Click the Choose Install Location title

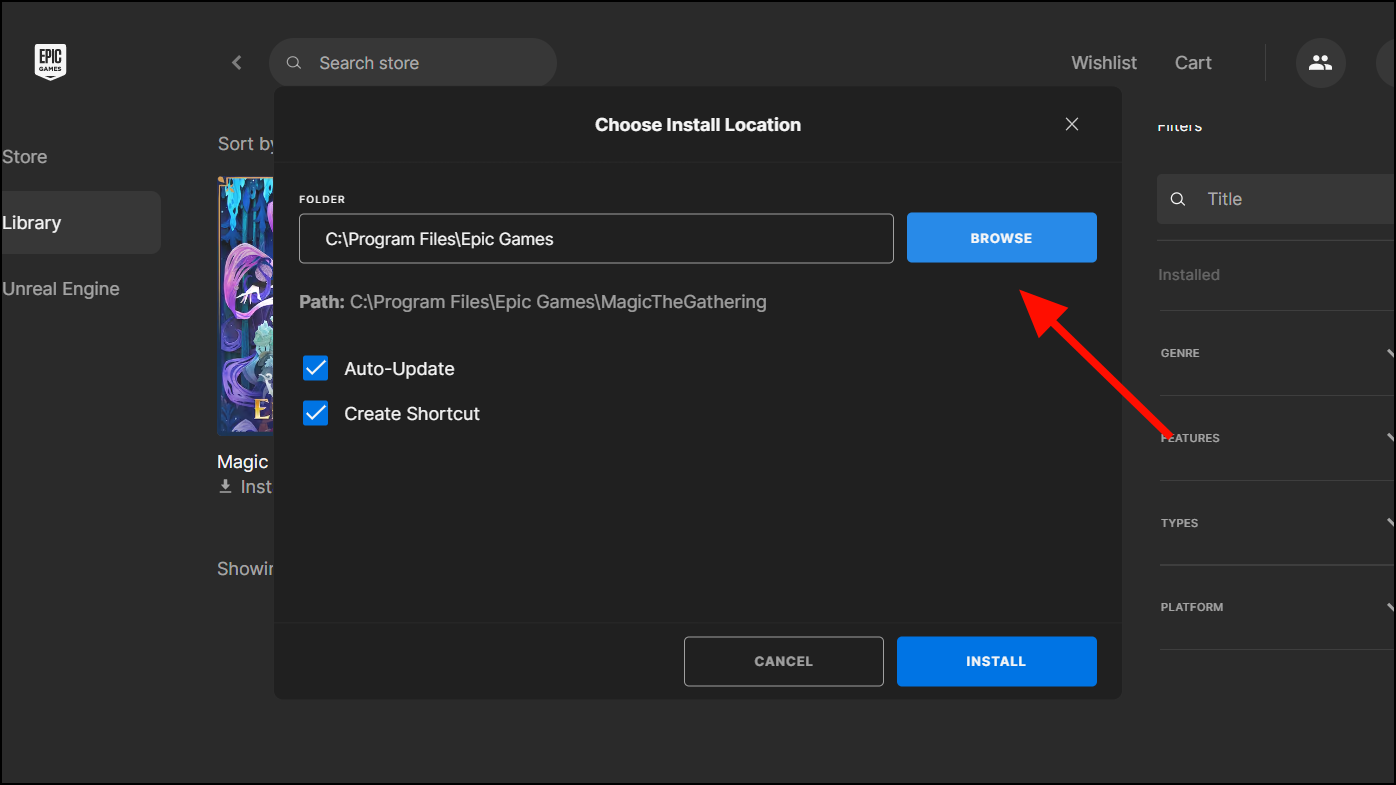(698, 125)
